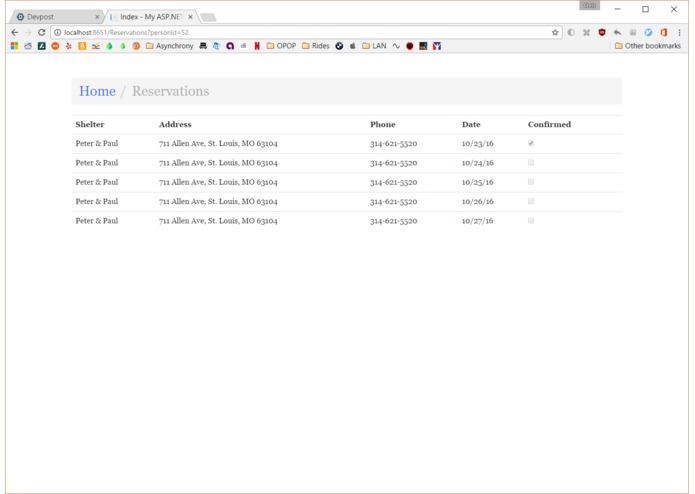
Task: Click the half-circle contrast extension icon
Action: coord(571,32)
